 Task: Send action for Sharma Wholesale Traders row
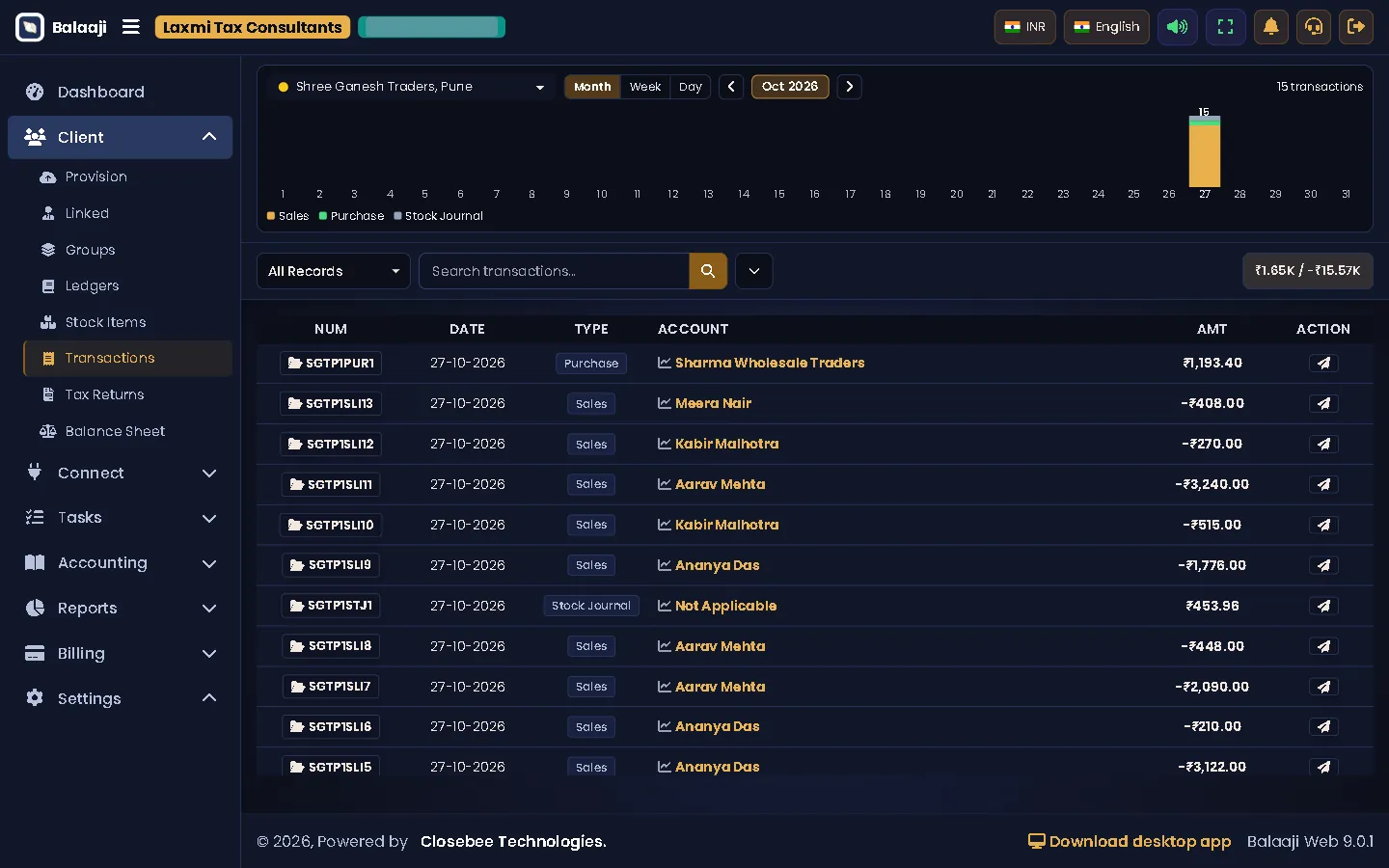(1323, 364)
